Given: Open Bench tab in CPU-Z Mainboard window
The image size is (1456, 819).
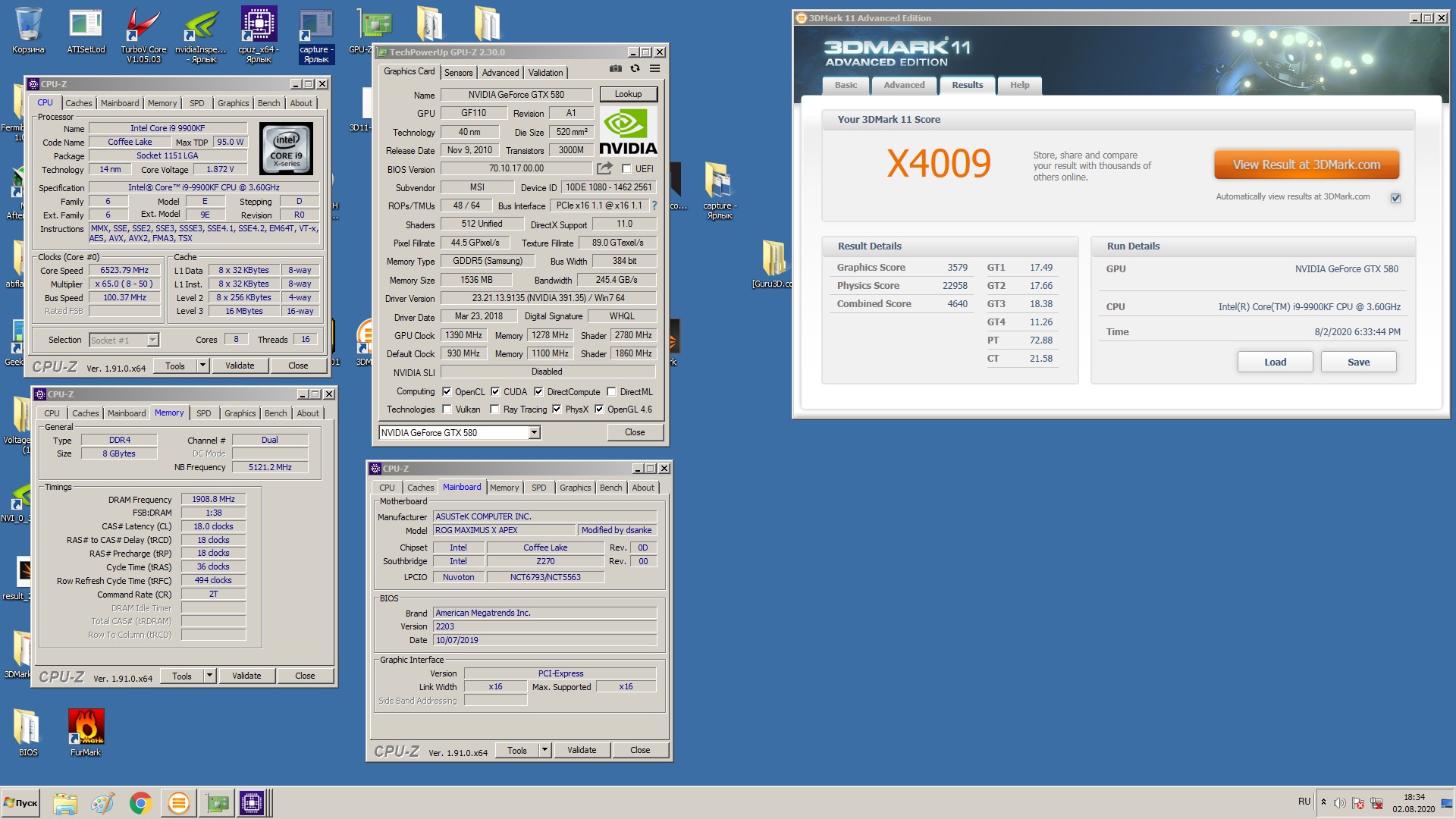Looking at the screenshot, I should [x=610, y=488].
